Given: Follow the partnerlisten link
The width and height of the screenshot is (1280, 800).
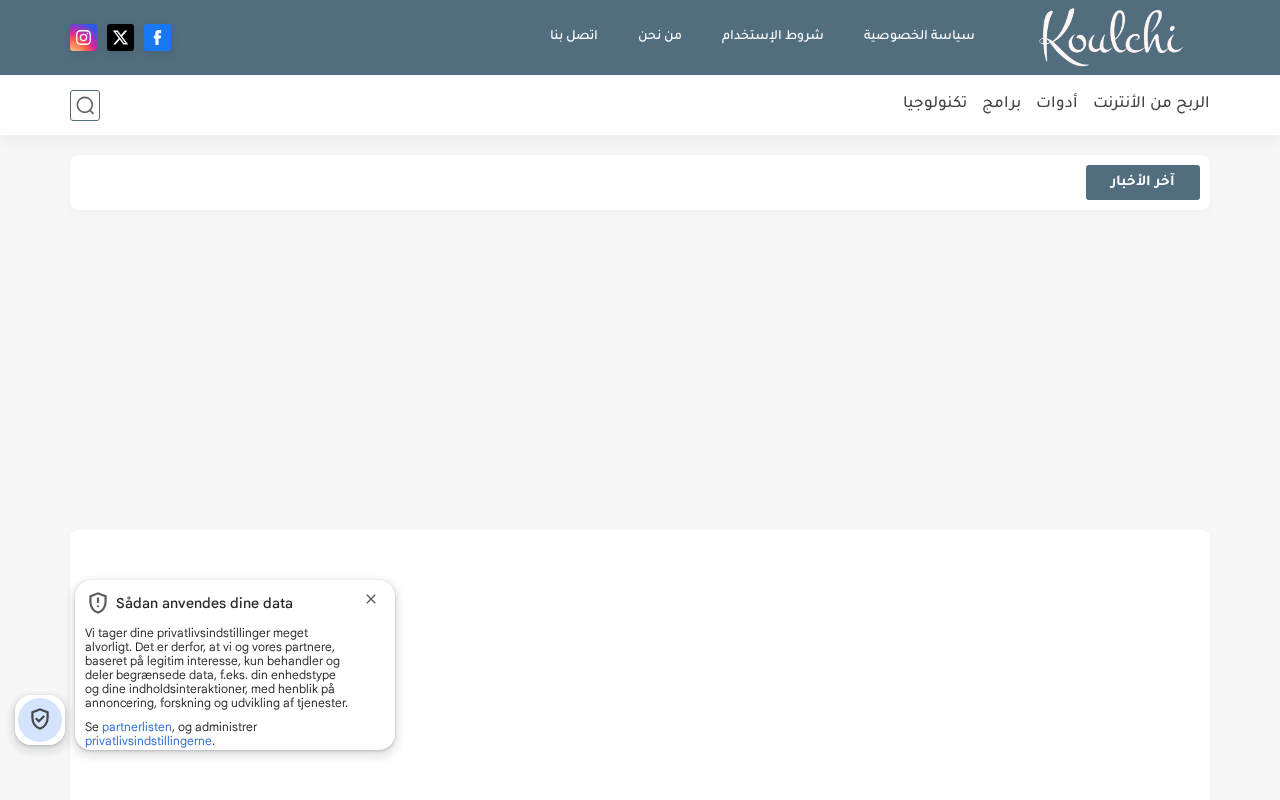Looking at the screenshot, I should point(137,727).
